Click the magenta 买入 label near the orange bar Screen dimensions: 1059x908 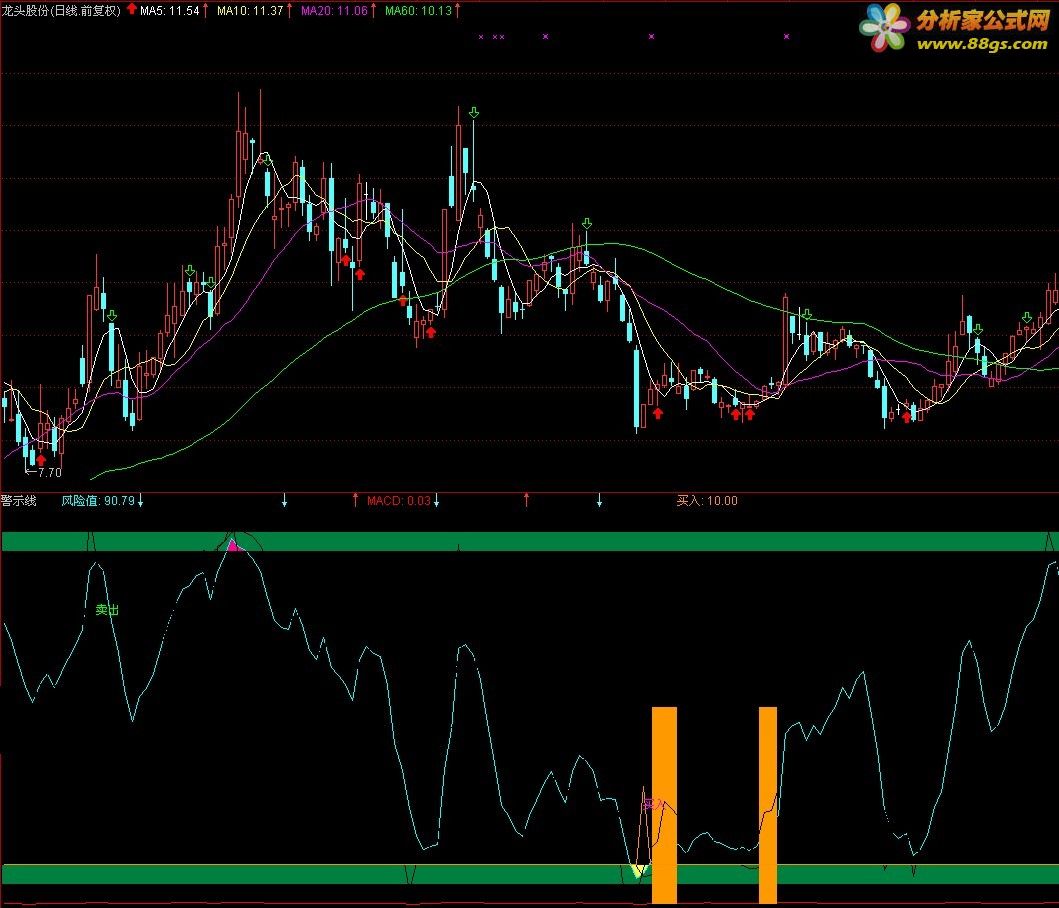(654, 804)
